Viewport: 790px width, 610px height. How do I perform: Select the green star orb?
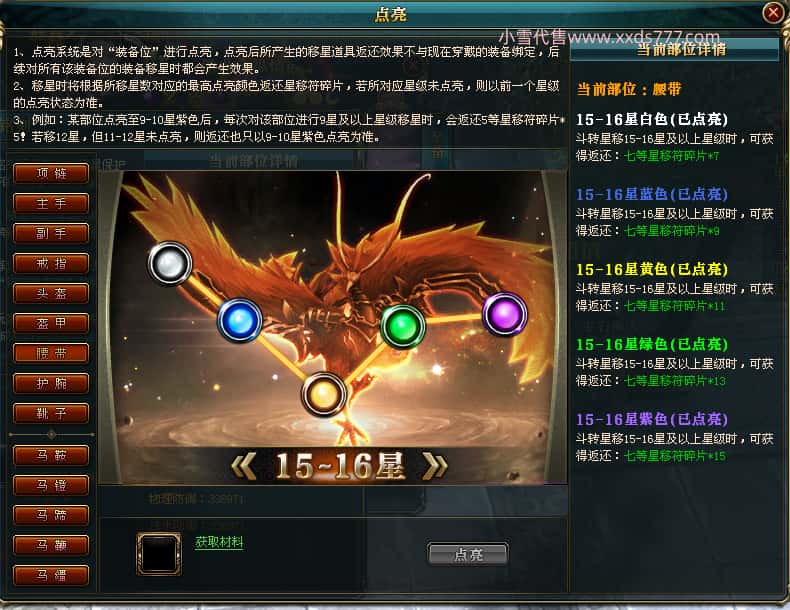pos(402,327)
